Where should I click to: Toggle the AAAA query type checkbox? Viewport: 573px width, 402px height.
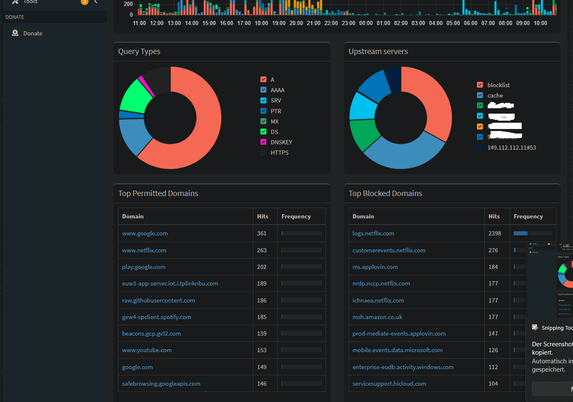263,90
